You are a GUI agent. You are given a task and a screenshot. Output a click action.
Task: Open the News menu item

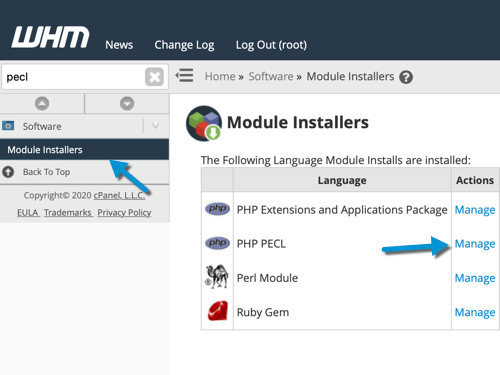[119, 45]
